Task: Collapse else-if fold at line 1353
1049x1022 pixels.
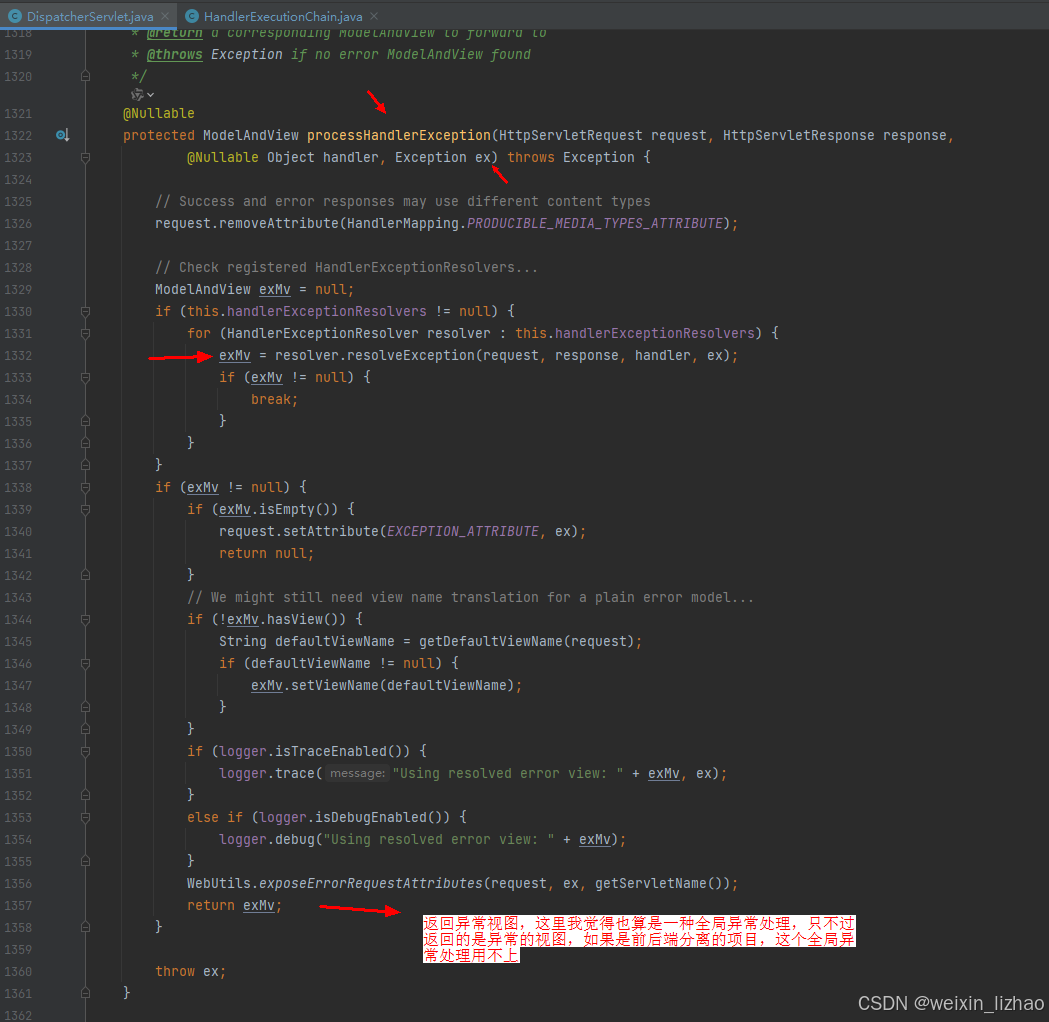Action: pyautogui.click(x=86, y=818)
